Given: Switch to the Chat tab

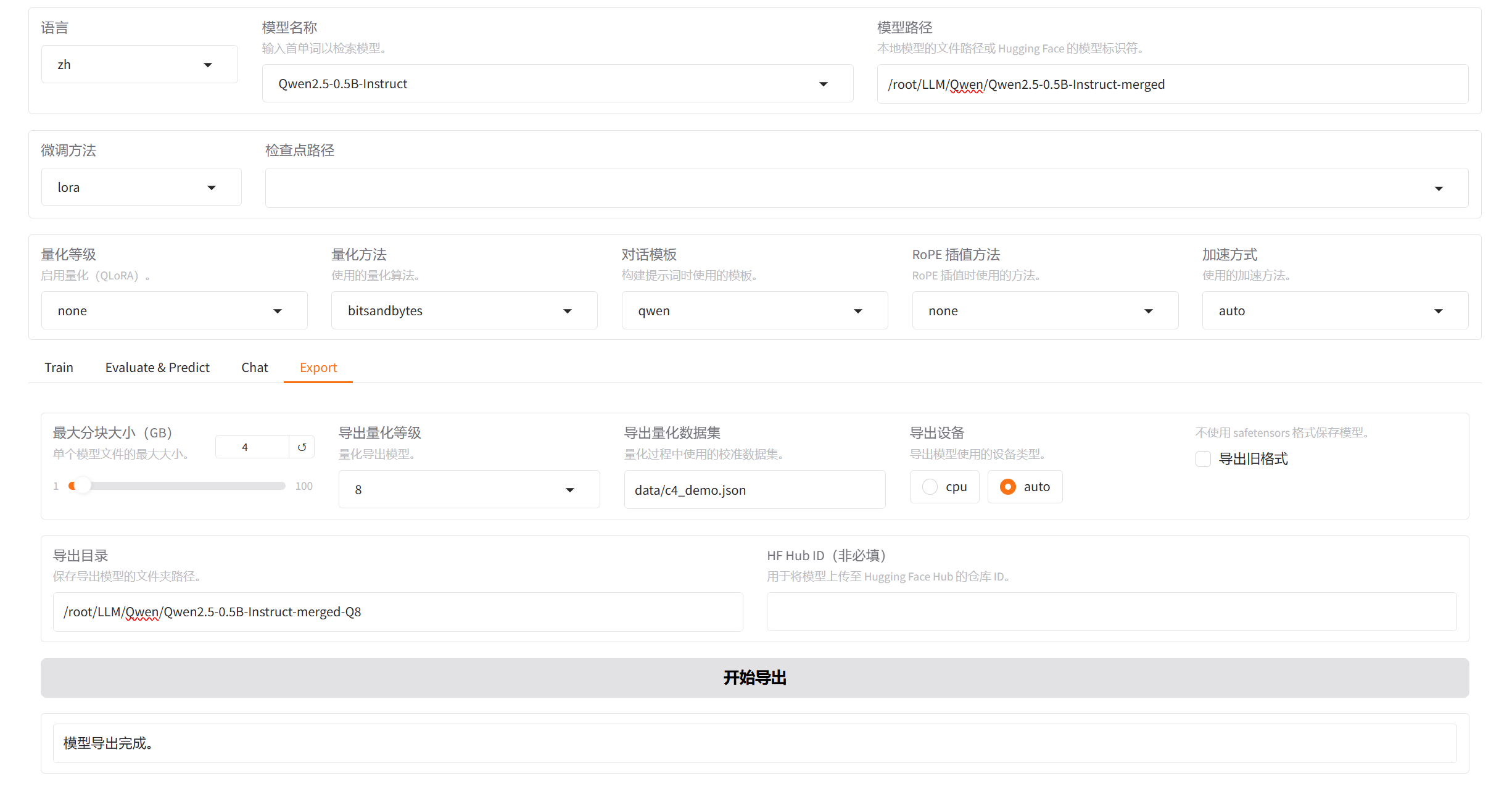Looking at the screenshot, I should click(x=254, y=368).
